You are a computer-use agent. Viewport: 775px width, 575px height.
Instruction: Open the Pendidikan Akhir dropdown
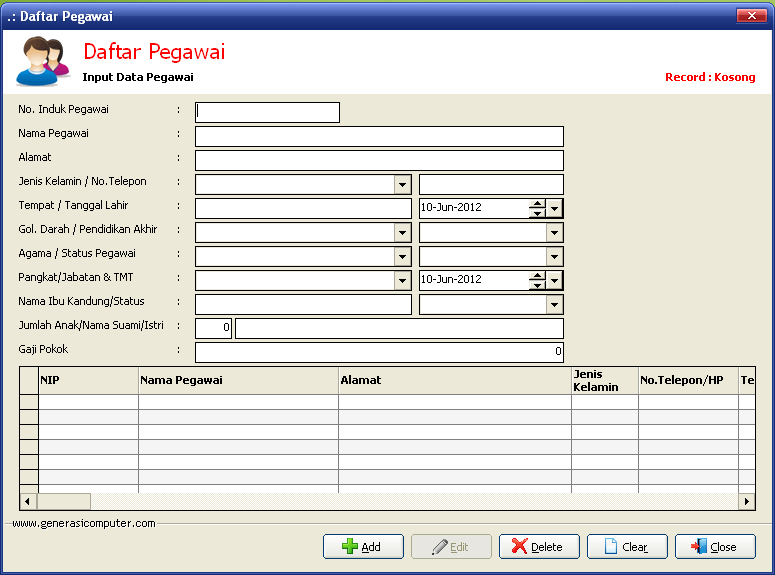pyautogui.click(x=555, y=233)
